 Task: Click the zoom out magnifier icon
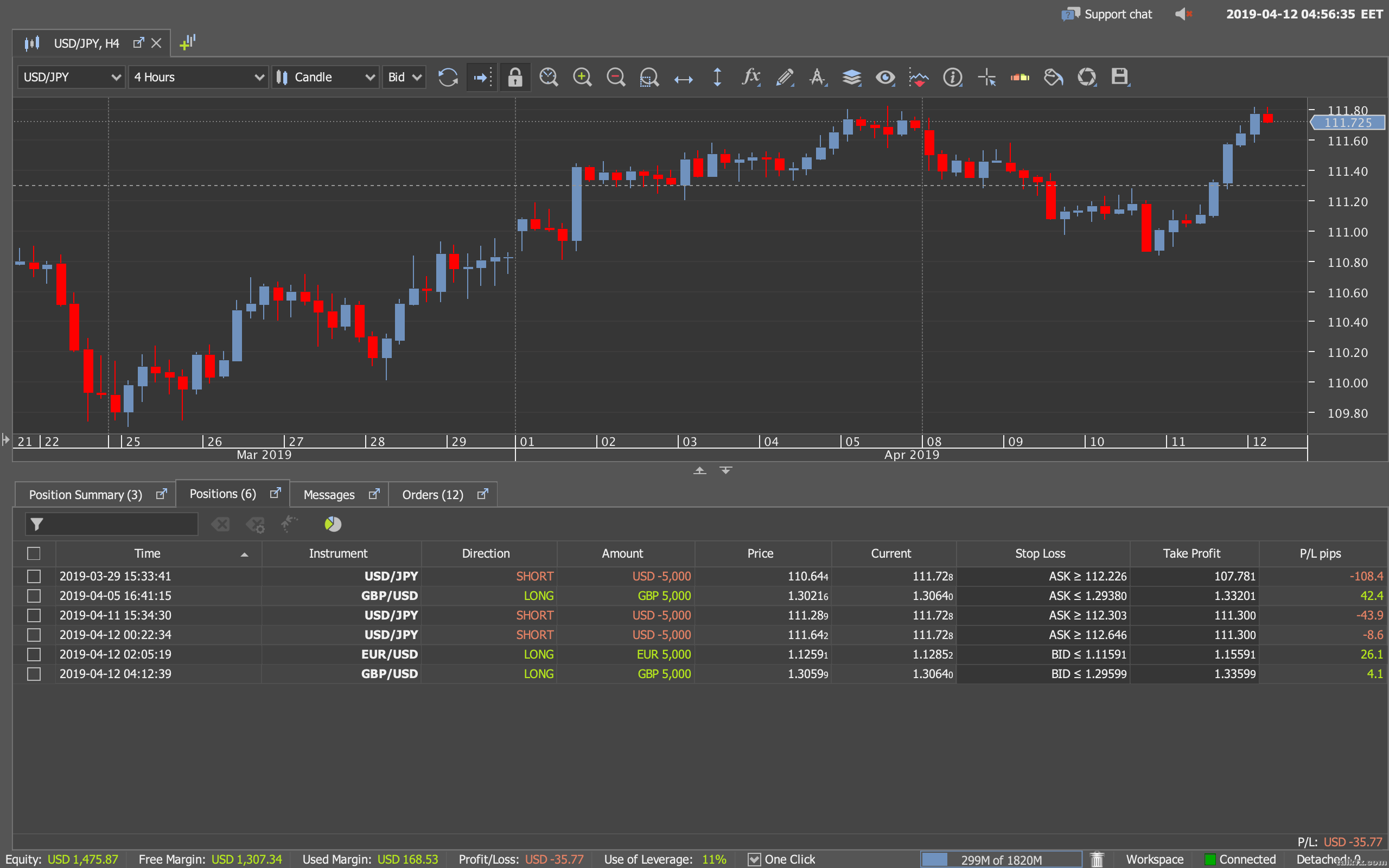[615, 77]
